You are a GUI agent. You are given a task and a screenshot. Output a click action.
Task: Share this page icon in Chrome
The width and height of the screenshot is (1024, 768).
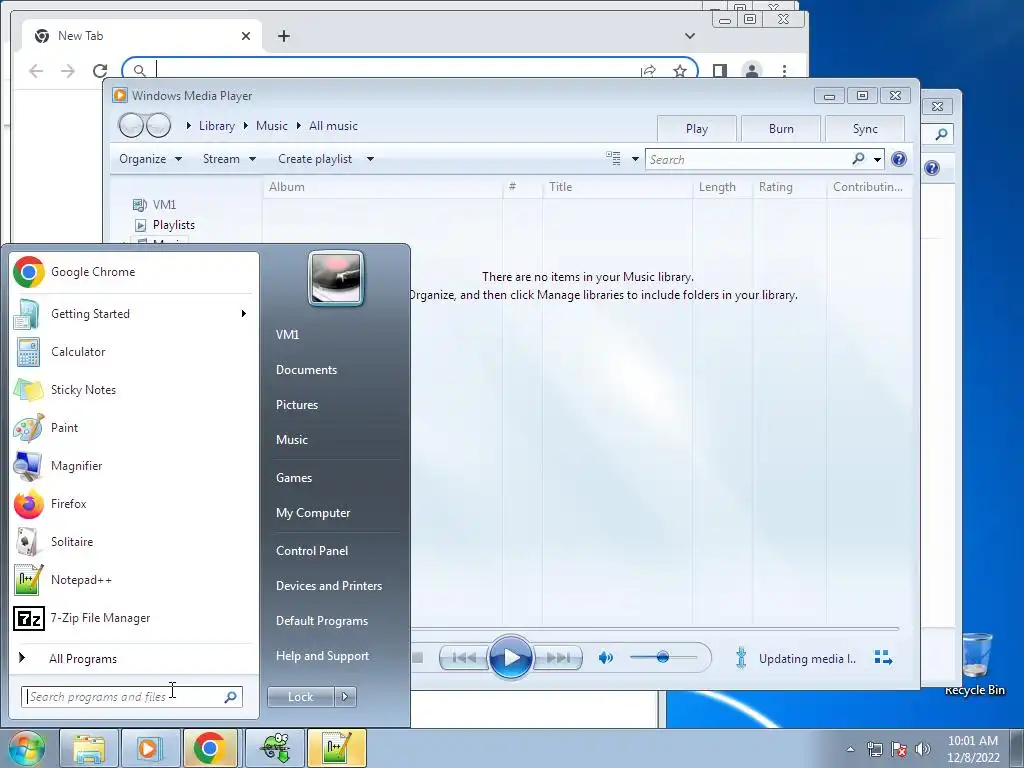648,71
